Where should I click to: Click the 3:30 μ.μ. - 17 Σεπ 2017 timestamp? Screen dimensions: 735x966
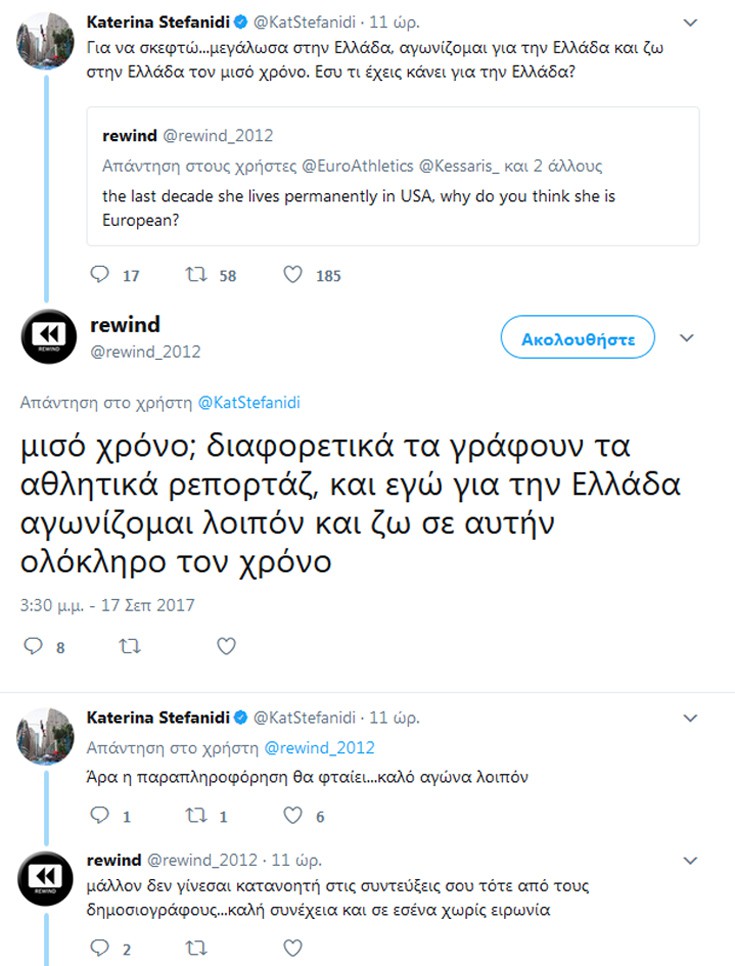(107, 605)
